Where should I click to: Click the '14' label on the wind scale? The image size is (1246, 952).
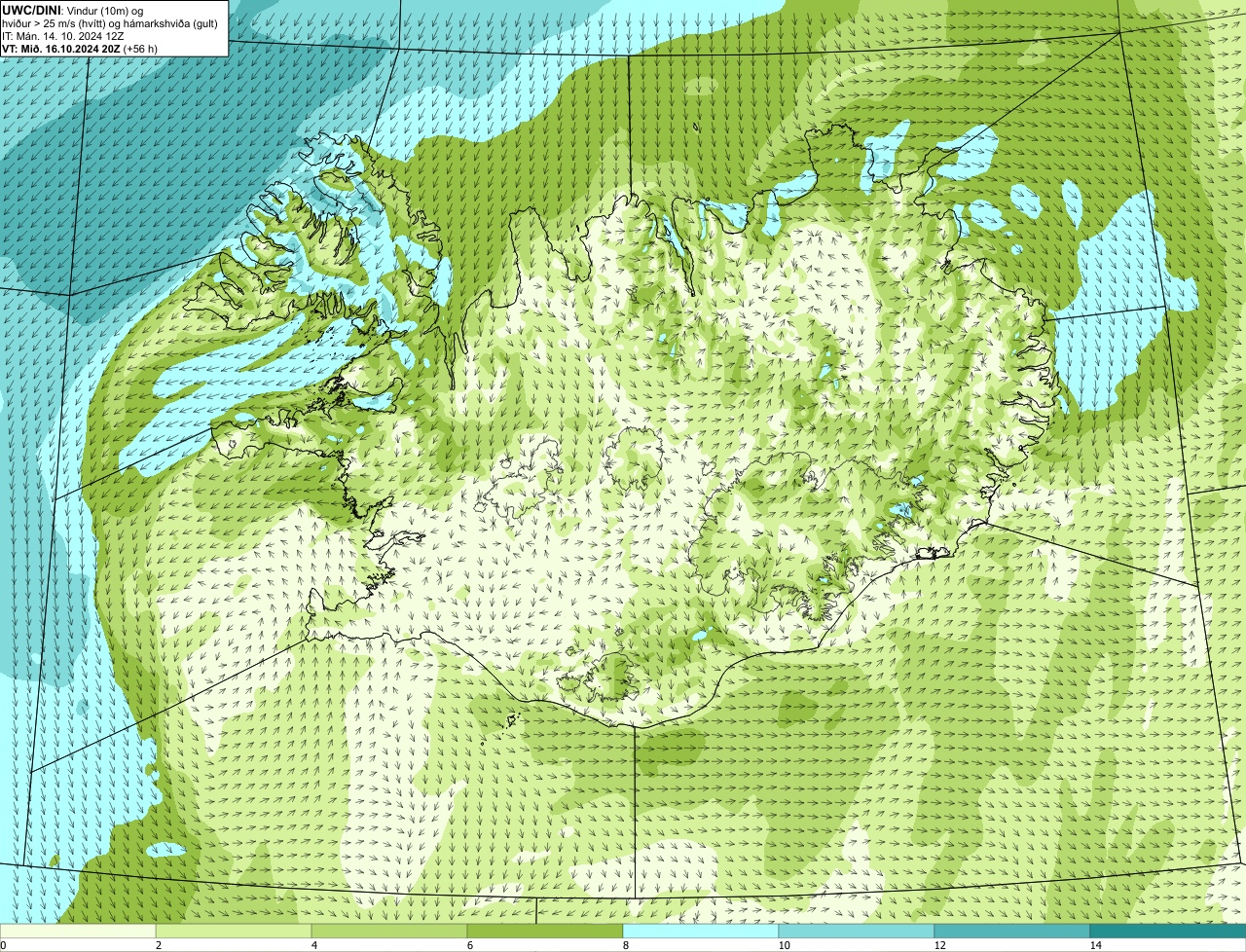(x=1095, y=945)
